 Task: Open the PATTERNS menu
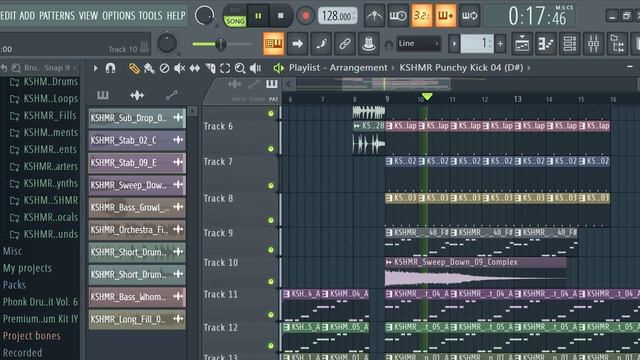(57, 16)
